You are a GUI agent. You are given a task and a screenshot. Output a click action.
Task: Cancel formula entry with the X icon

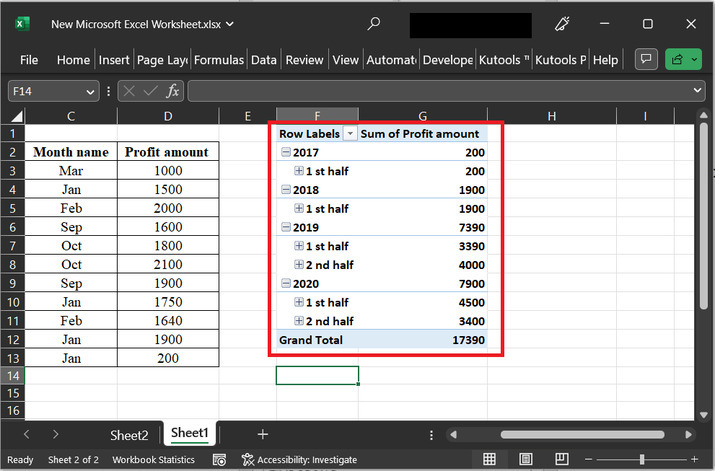pyautogui.click(x=129, y=91)
